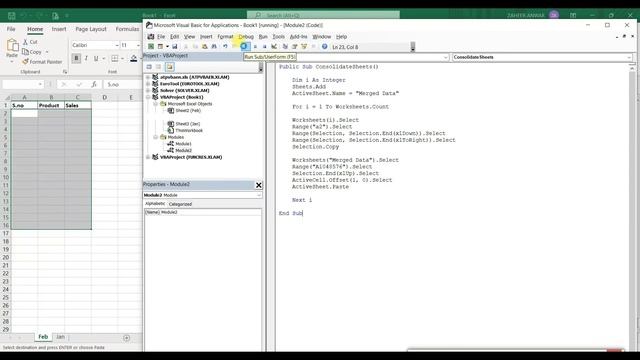
Task: Click the Reset stop icon in VBA toolbar
Action: click(x=264, y=47)
